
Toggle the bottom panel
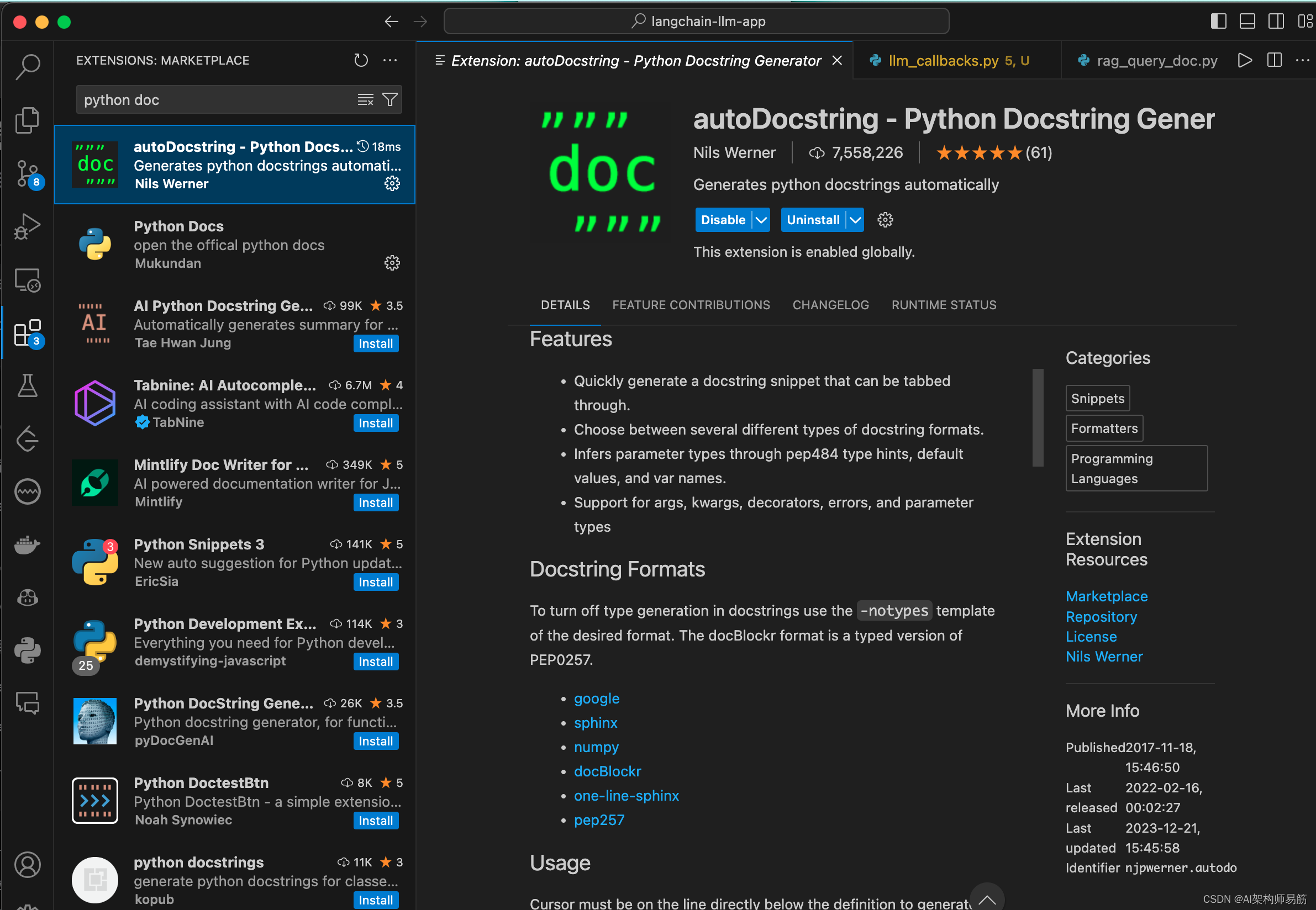[1247, 22]
